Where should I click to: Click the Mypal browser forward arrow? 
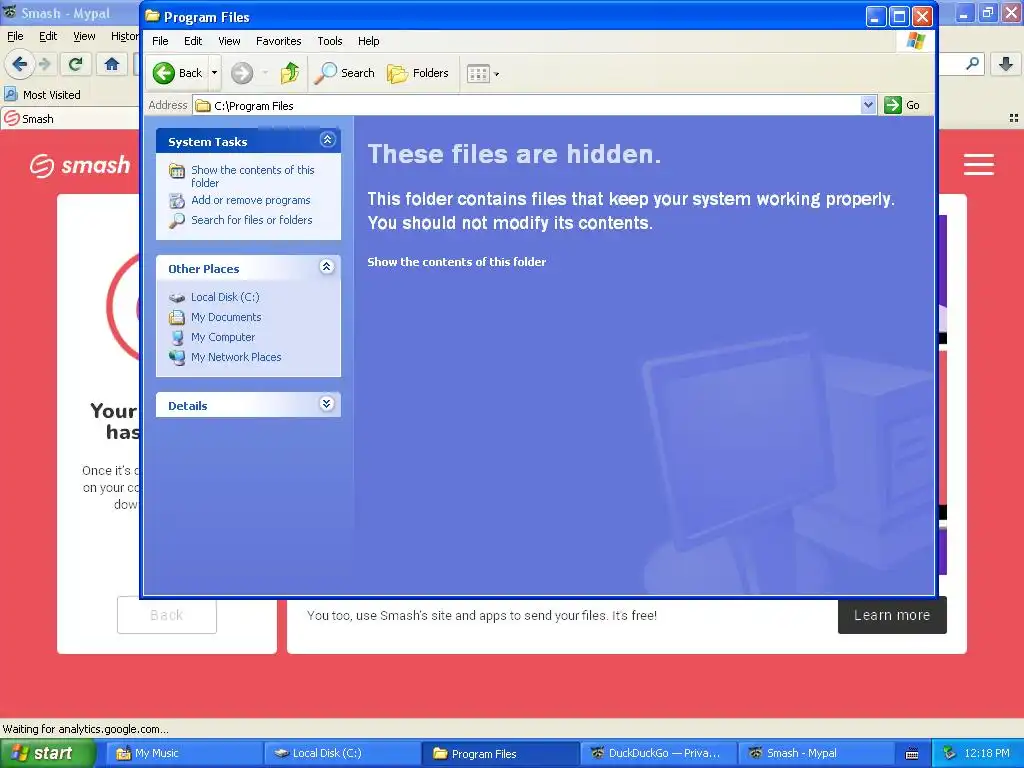click(44, 64)
